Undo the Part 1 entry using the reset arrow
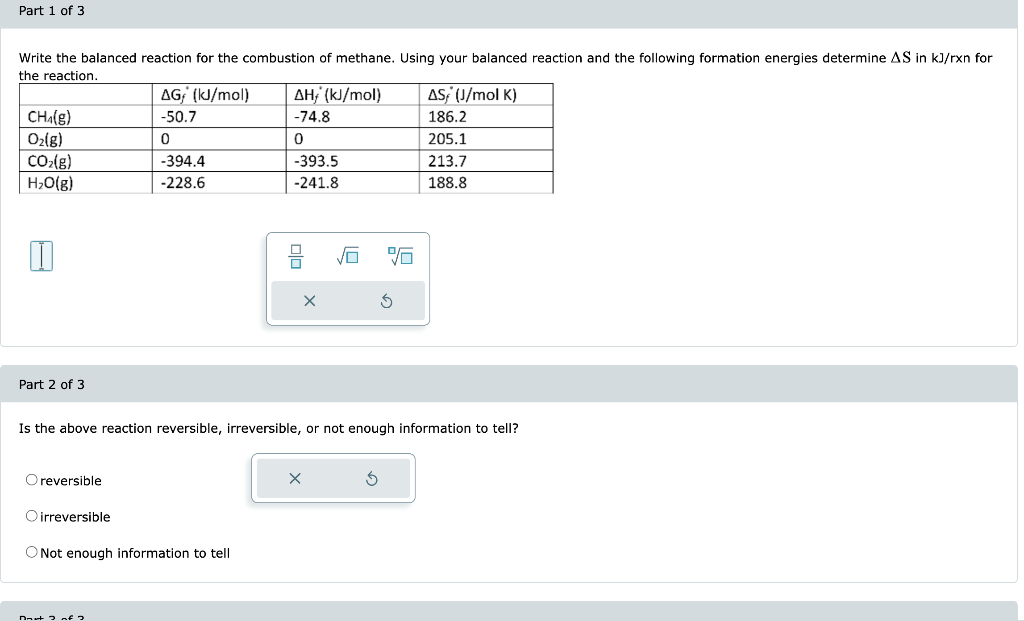The height and width of the screenshot is (621, 1024). [385, 300]
